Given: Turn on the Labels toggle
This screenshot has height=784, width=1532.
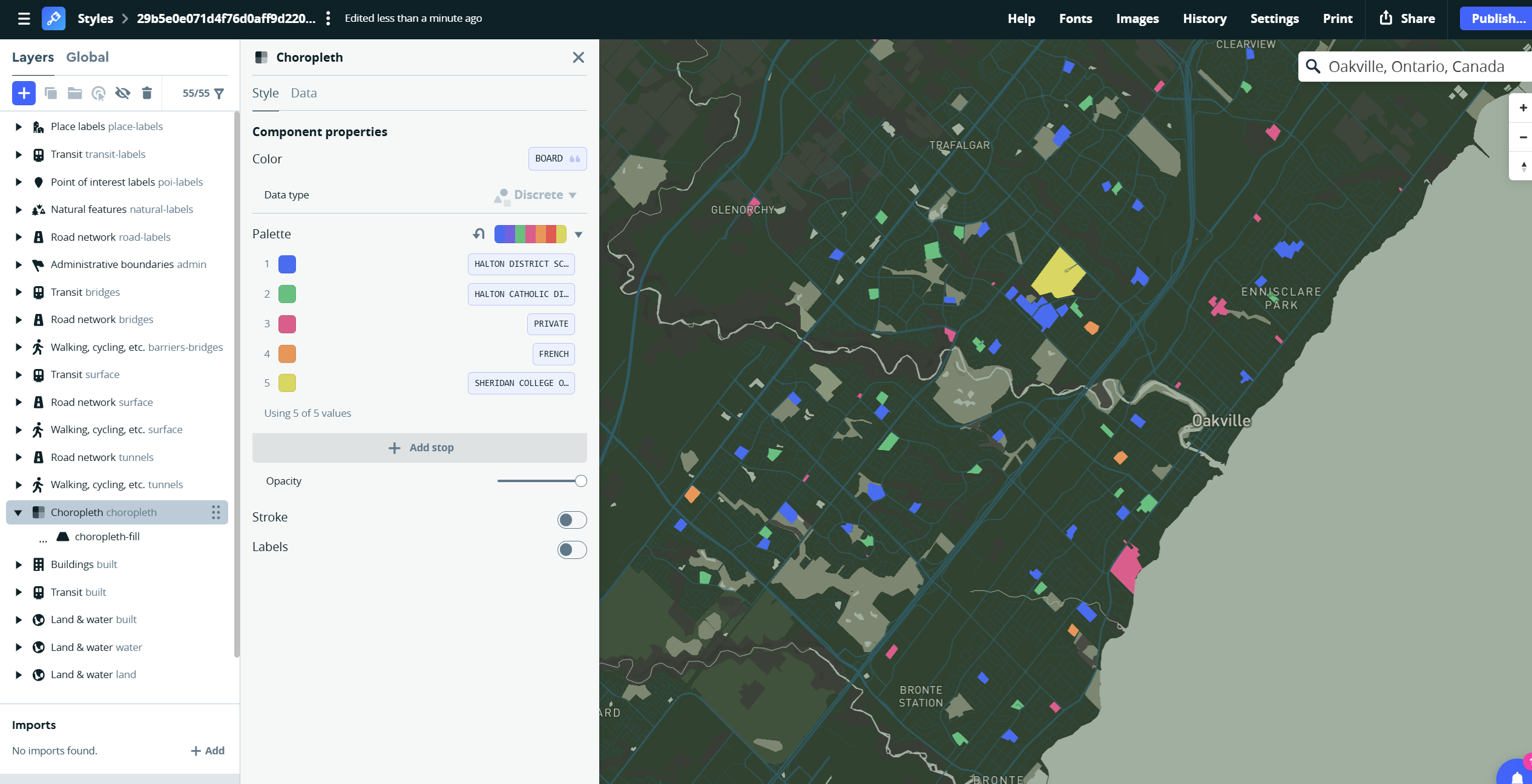Looking at the screenshot, I should coord(571,549).
